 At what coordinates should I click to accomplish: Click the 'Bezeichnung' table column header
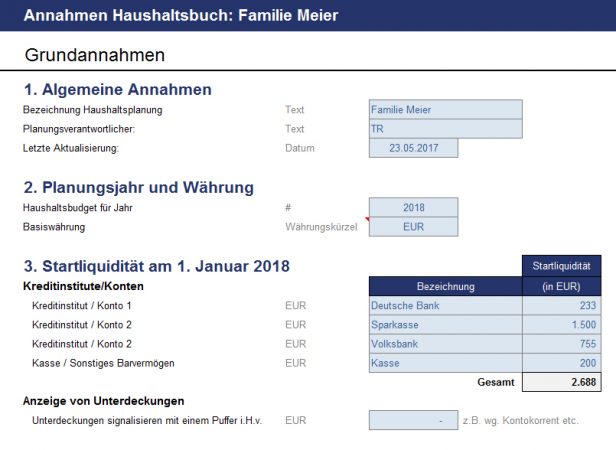click(445, 286)
